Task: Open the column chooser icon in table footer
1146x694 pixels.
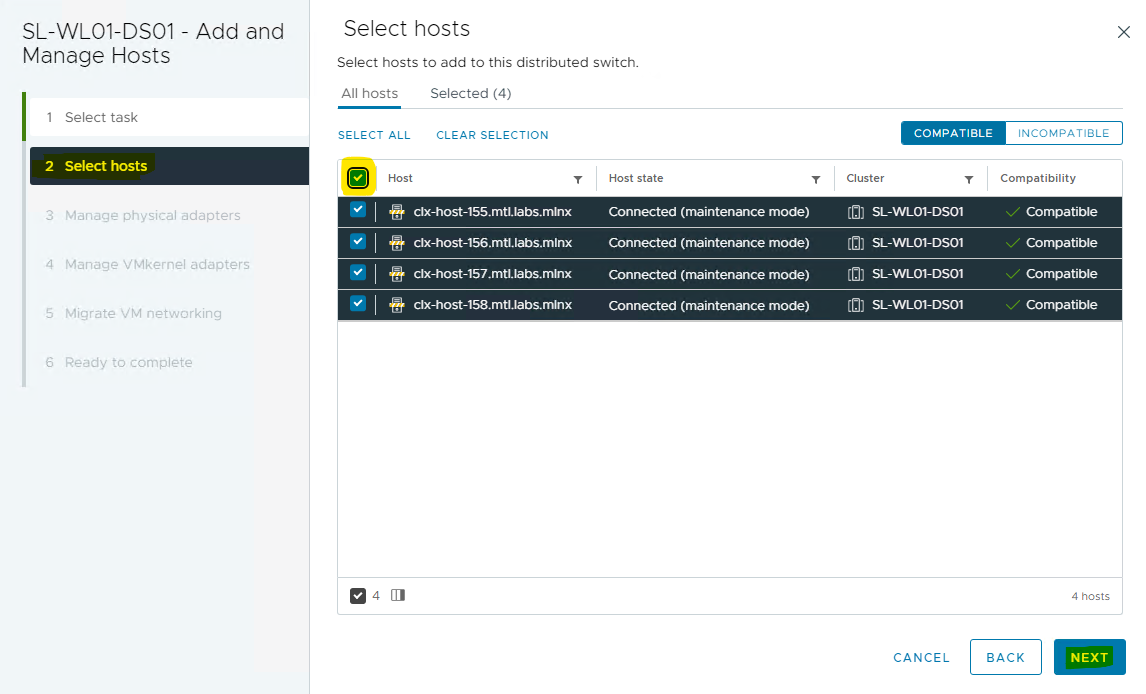Action: (398, 595)
